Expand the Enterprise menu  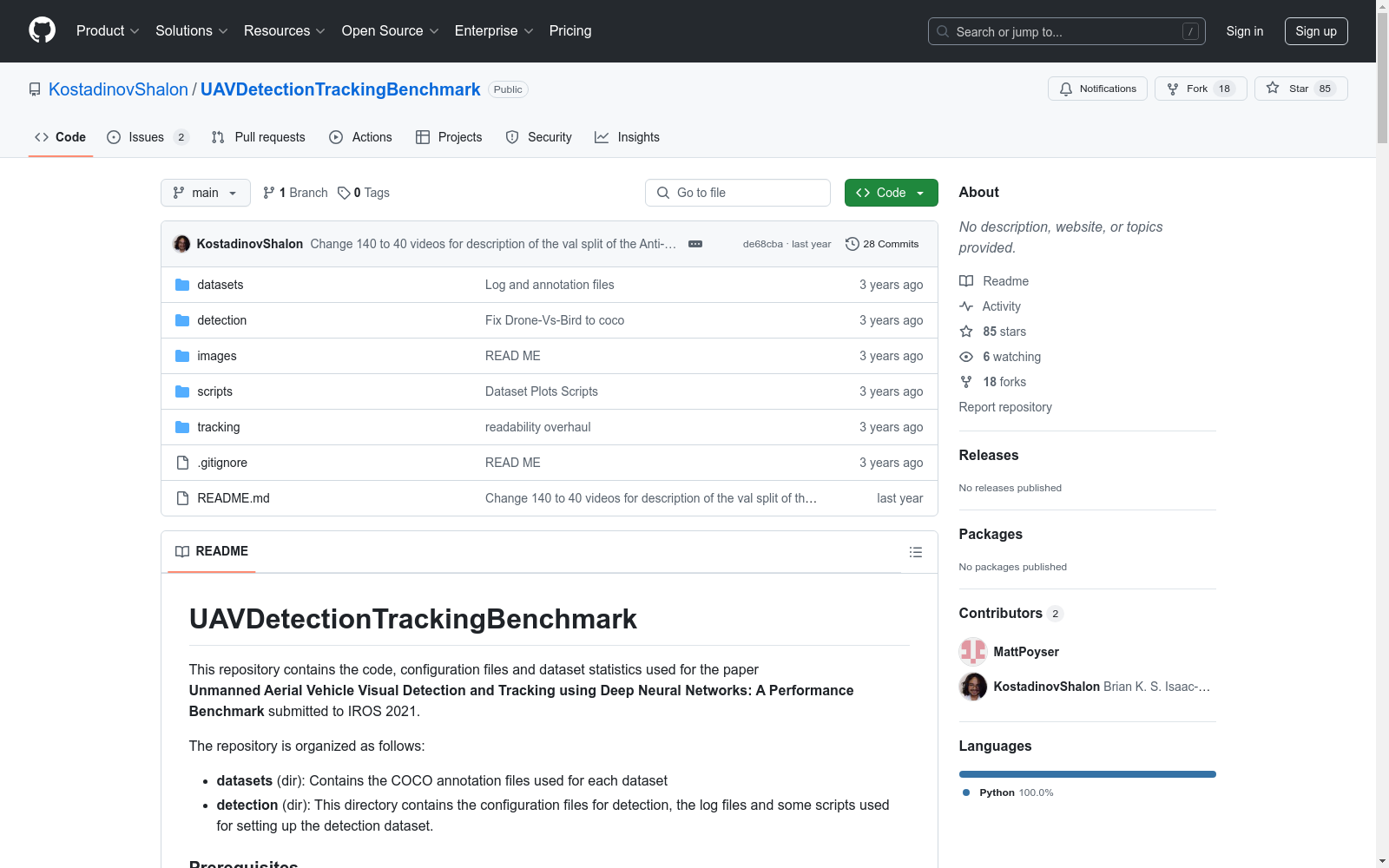494,30
